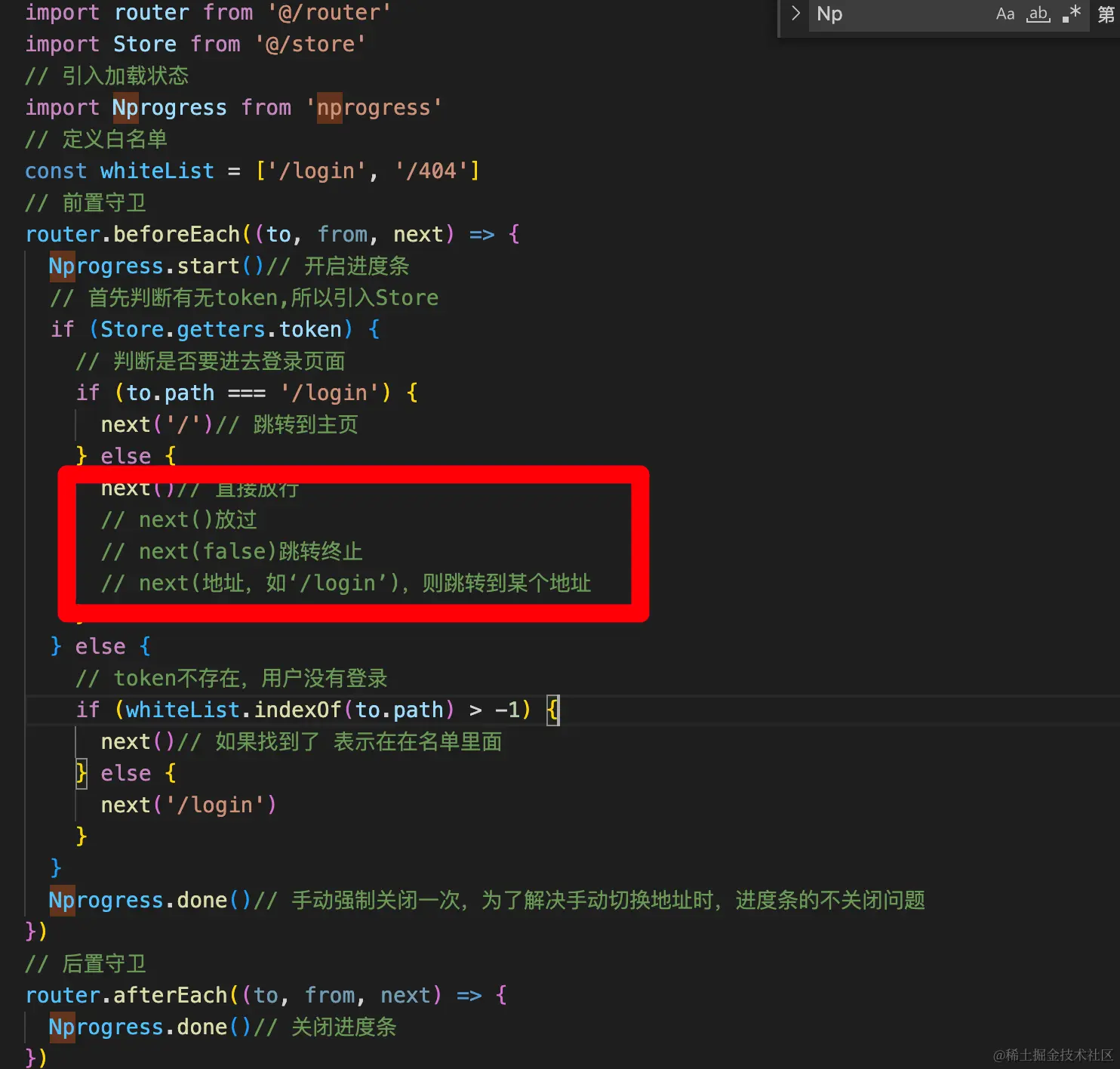
Task: Click "next('/')" jump-to-home line
Action: coord(229,424)
